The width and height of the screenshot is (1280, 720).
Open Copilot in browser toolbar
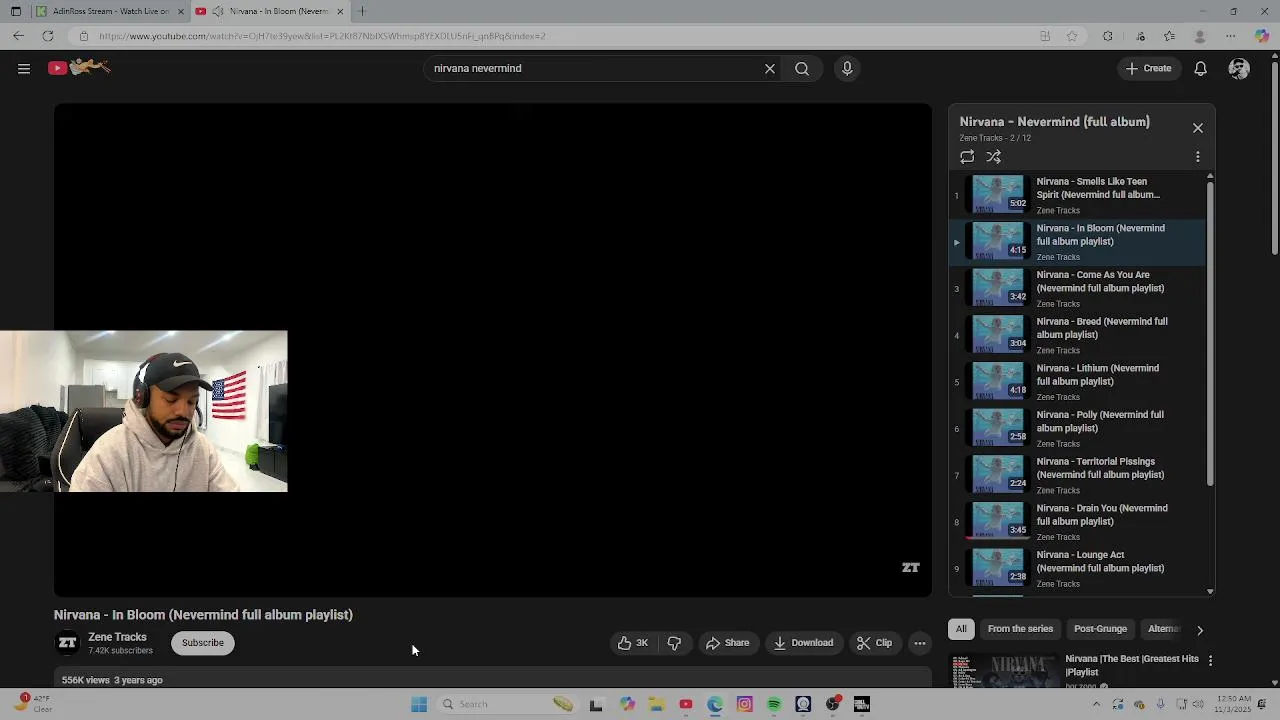click(1262, 36)
